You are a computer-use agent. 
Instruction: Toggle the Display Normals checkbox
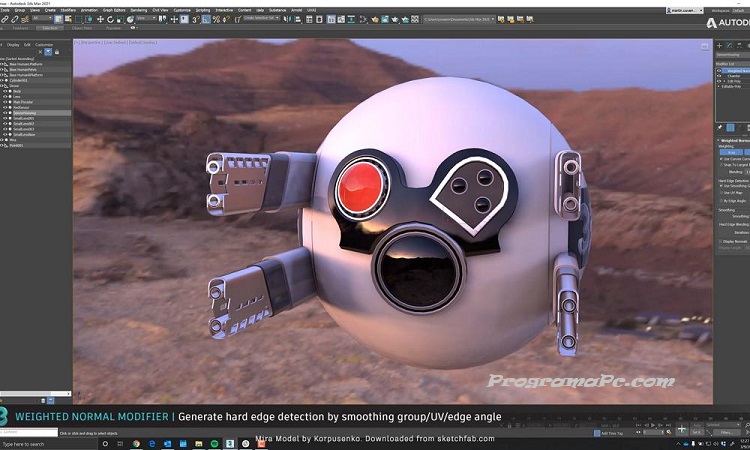(722, 241)
